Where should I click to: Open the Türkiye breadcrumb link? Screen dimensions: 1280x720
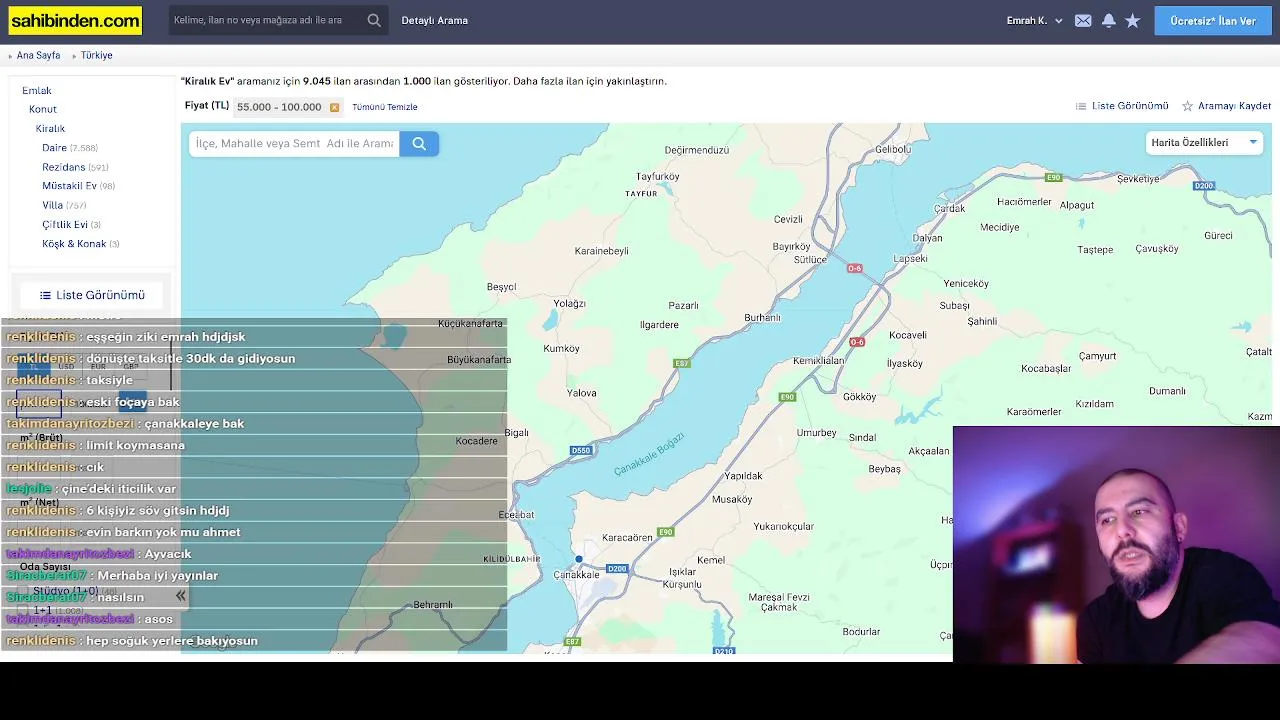click(97, 56)
